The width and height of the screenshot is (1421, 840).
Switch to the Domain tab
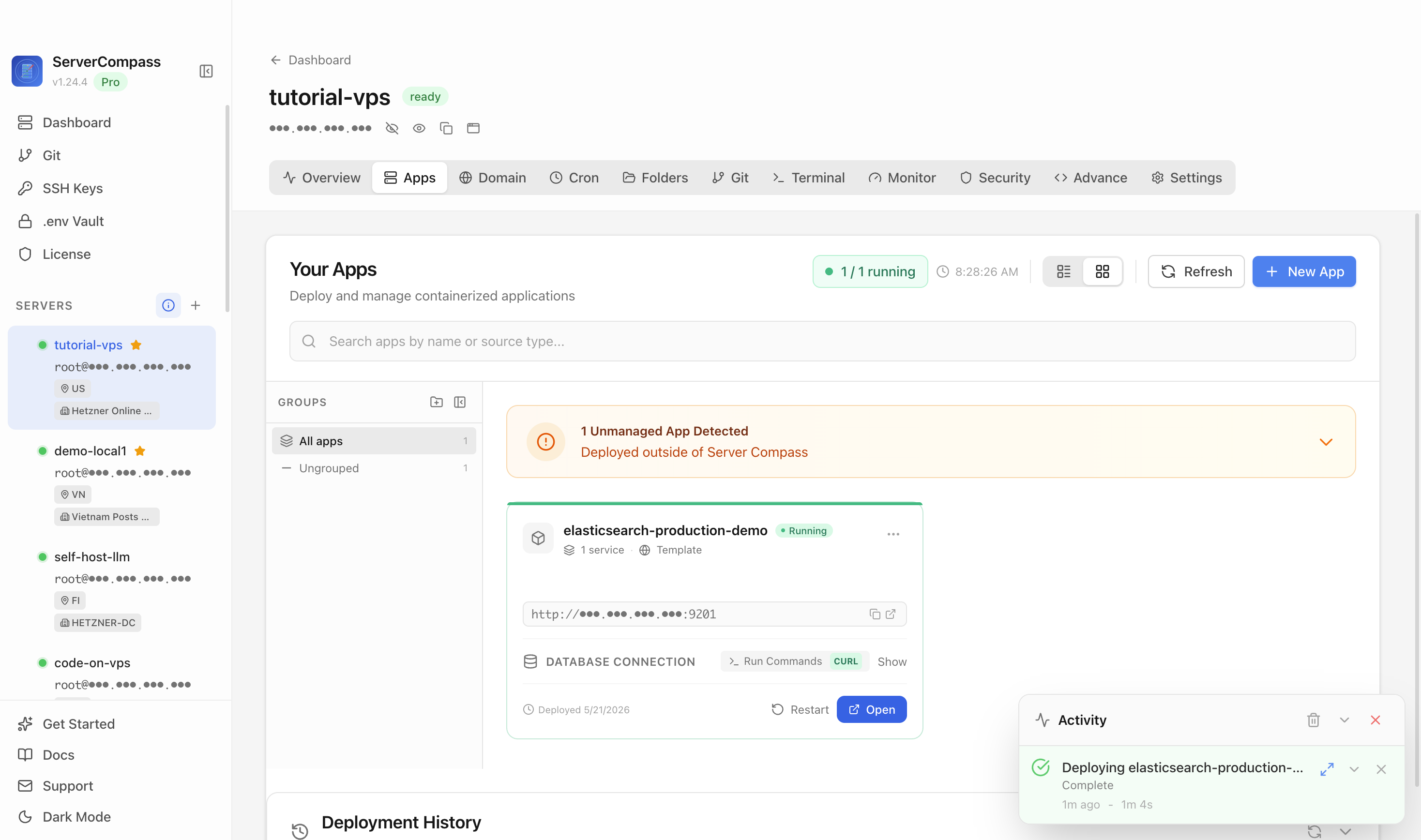(x=493, y=178)
